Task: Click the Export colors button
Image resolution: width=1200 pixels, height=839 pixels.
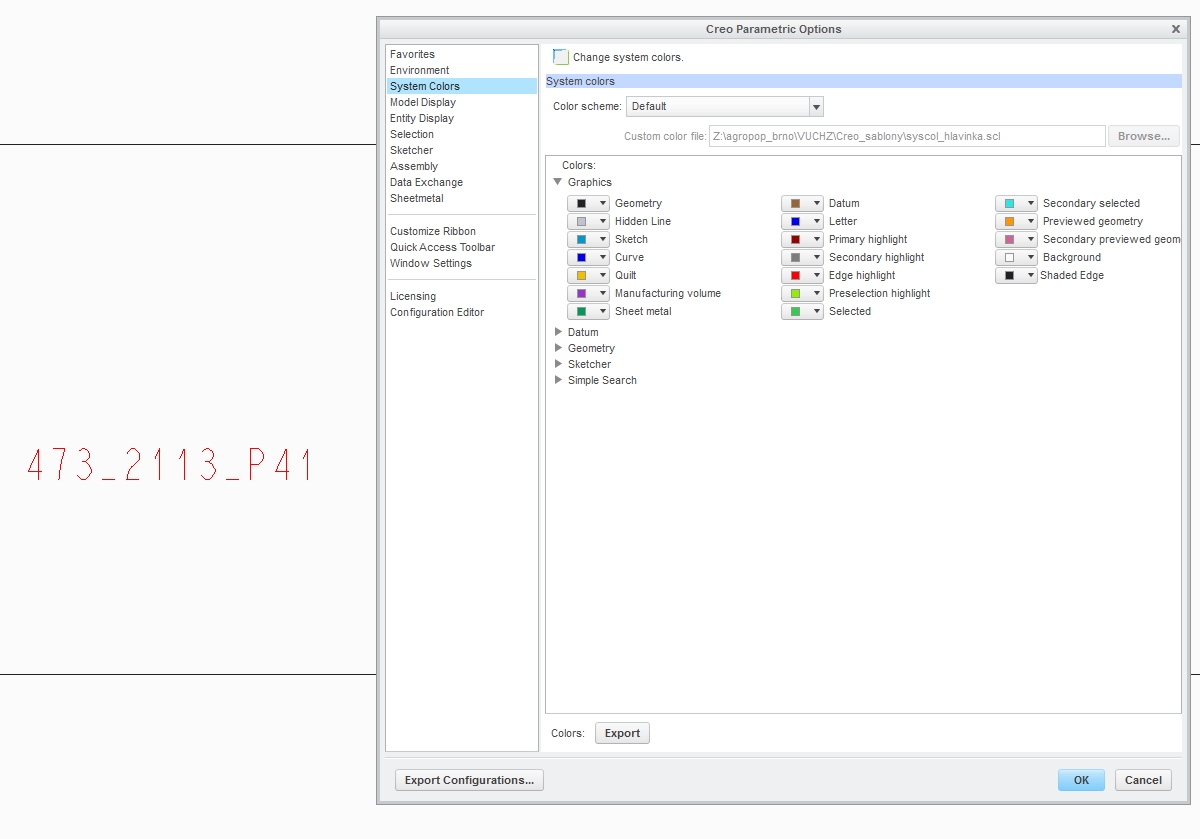Action: click(622, 733)
